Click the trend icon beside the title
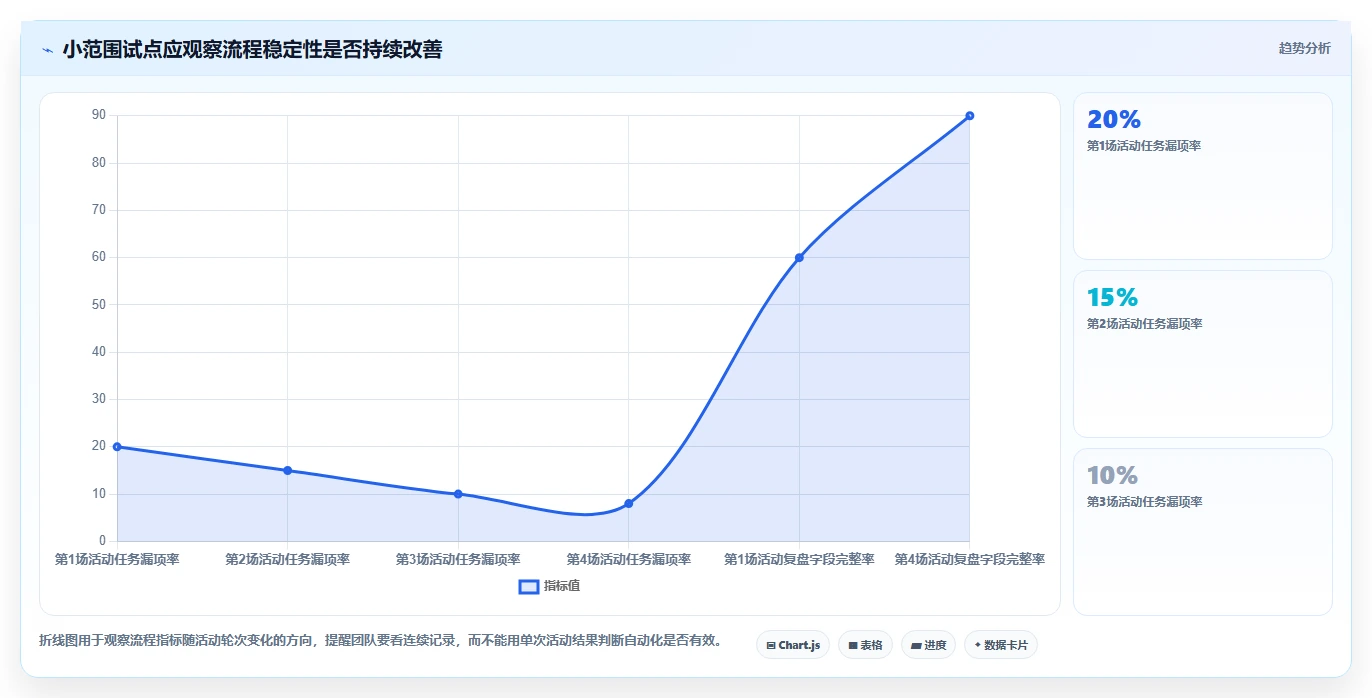The height and width of the screenshot is (698, 1372). (x=47, y=50)
